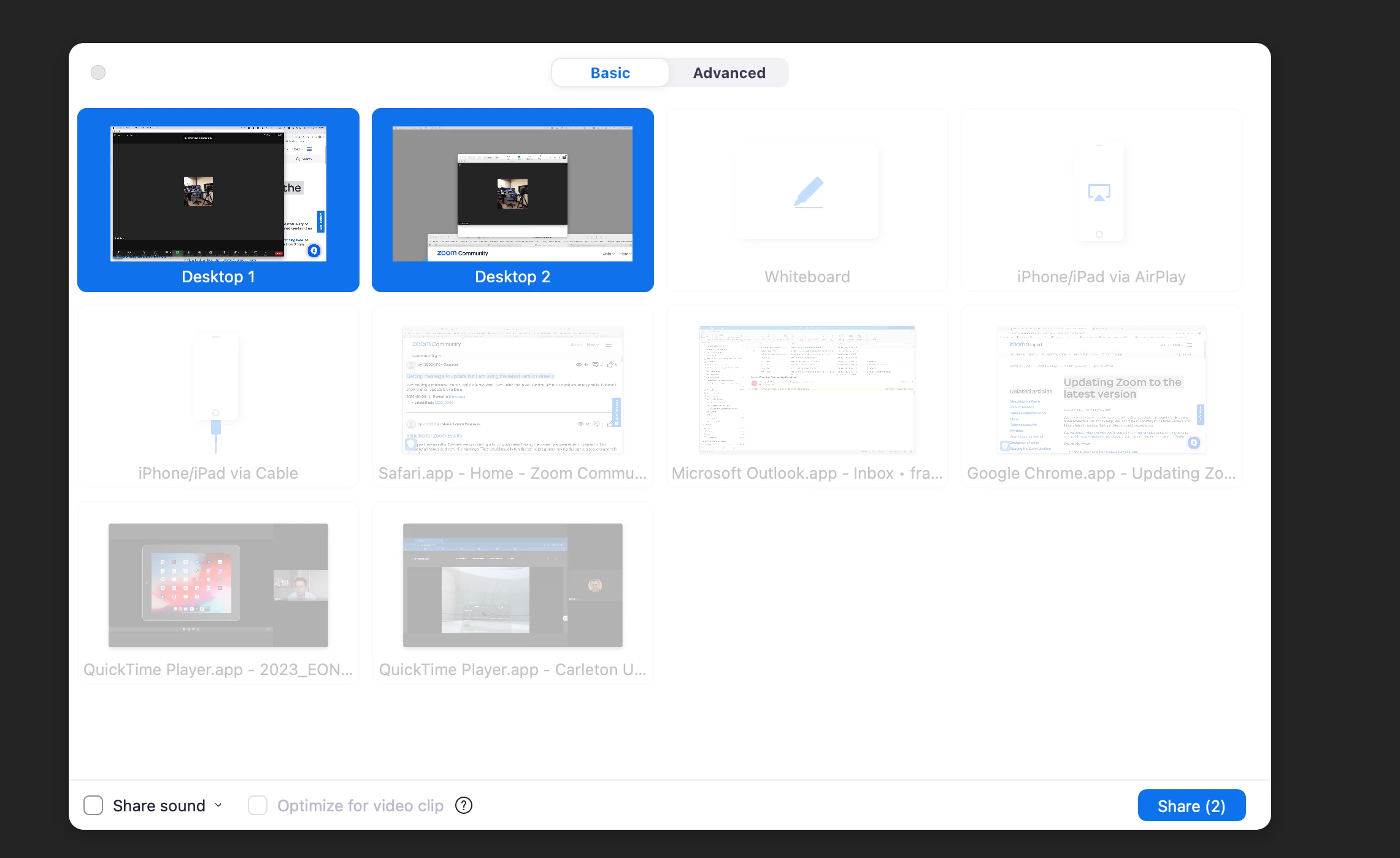Deselect the Desktop 2 screen thumbnail
The width and height of the screenshot is (1400, 858).
coord(512,194)
